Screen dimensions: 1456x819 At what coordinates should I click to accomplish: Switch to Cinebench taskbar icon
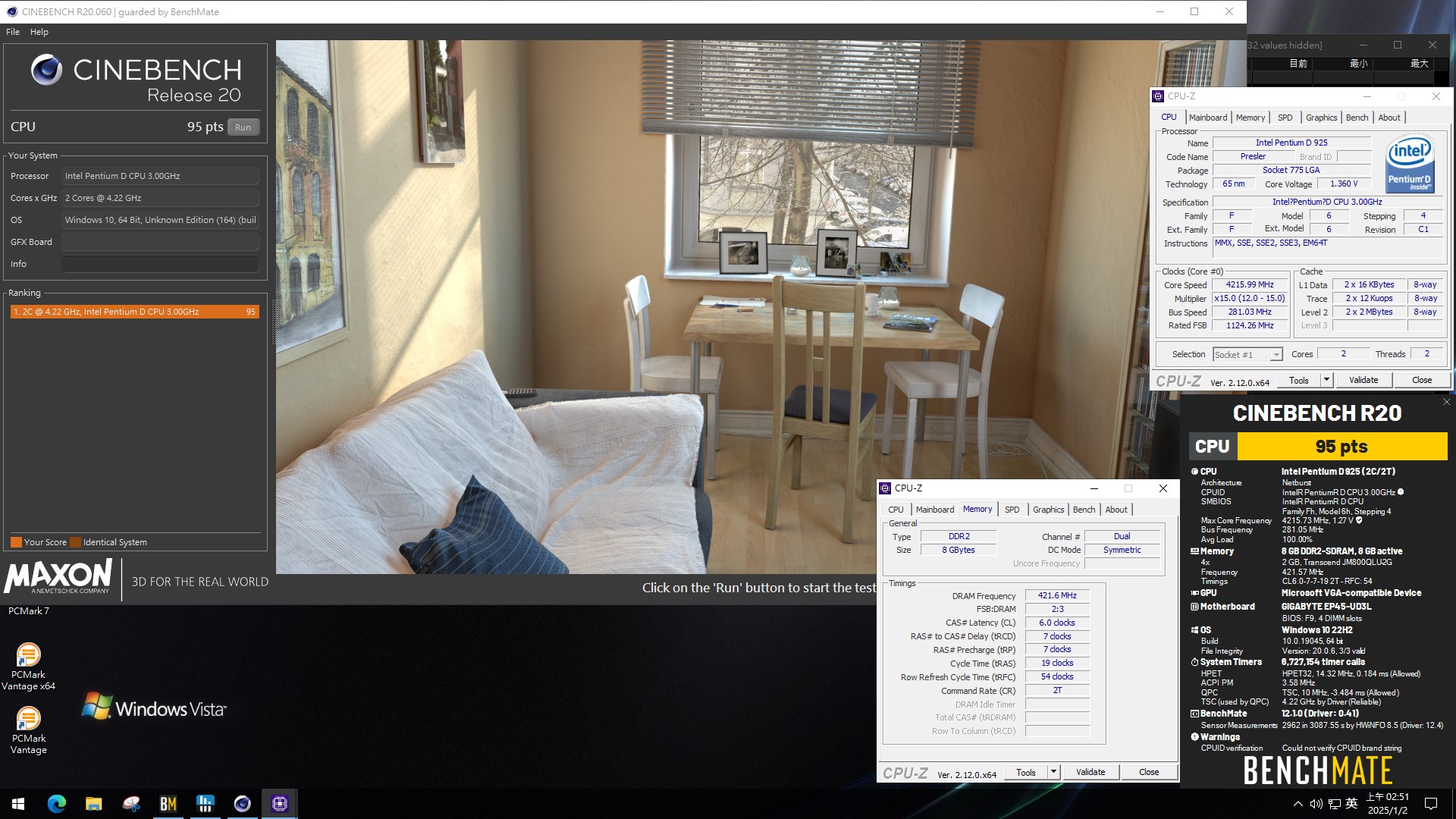pyautogui.click(x=242, y=804)
